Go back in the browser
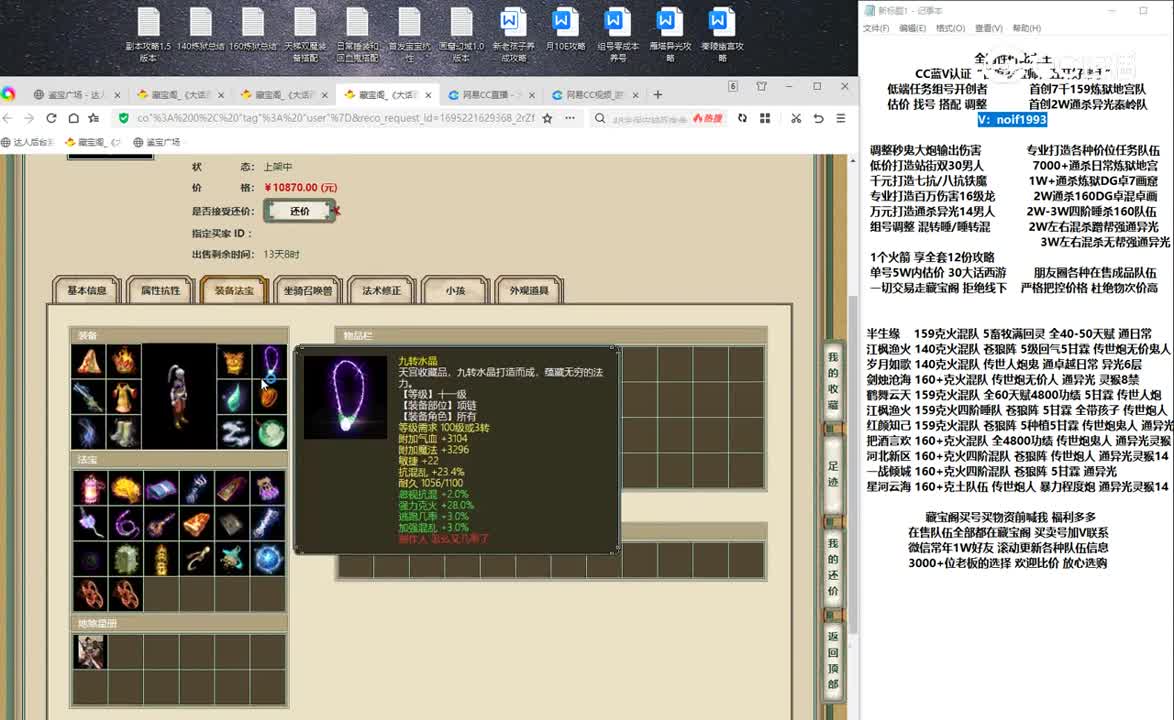The height and width of the screenshot is (720, 1174). pos(8,118)
